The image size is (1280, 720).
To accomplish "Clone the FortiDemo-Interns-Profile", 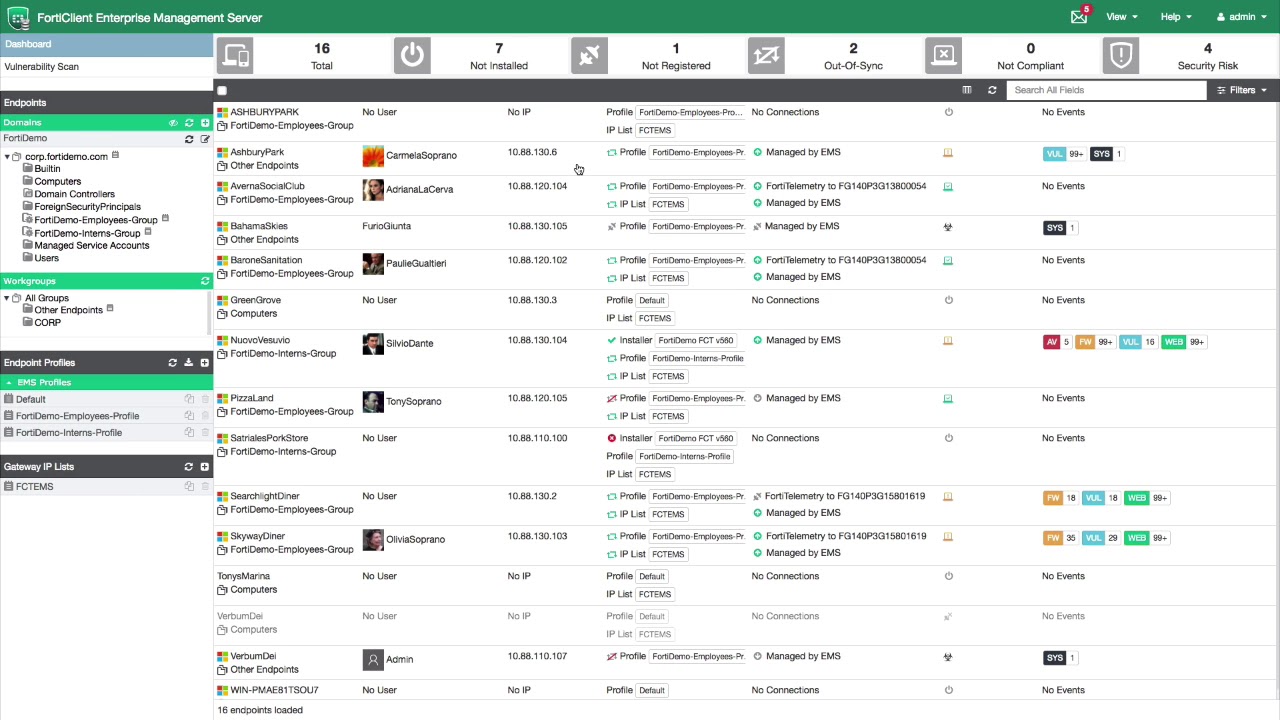I will 189,433.
